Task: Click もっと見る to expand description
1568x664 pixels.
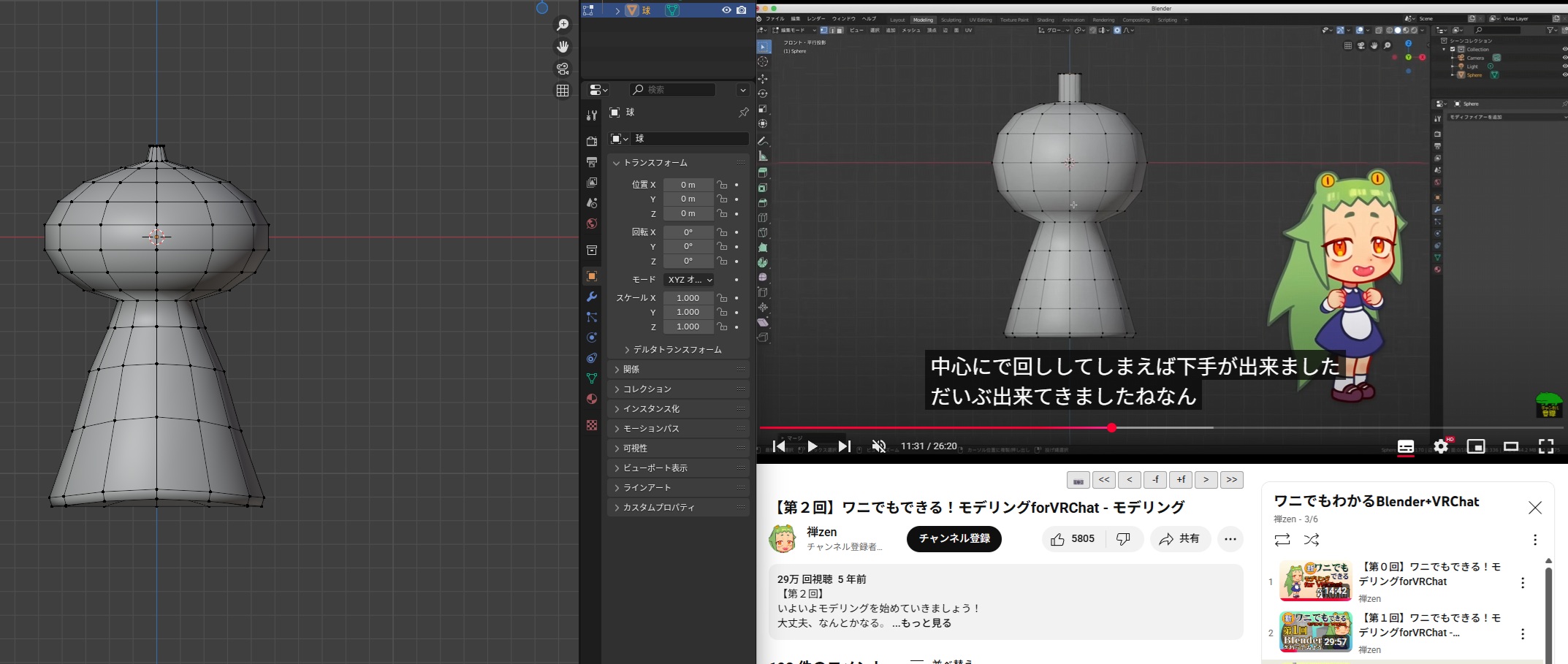Action: [x=926, y=623]
